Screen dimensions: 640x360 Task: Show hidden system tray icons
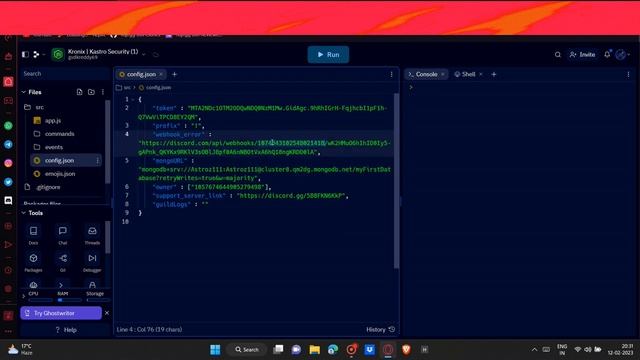click(534, 349)
